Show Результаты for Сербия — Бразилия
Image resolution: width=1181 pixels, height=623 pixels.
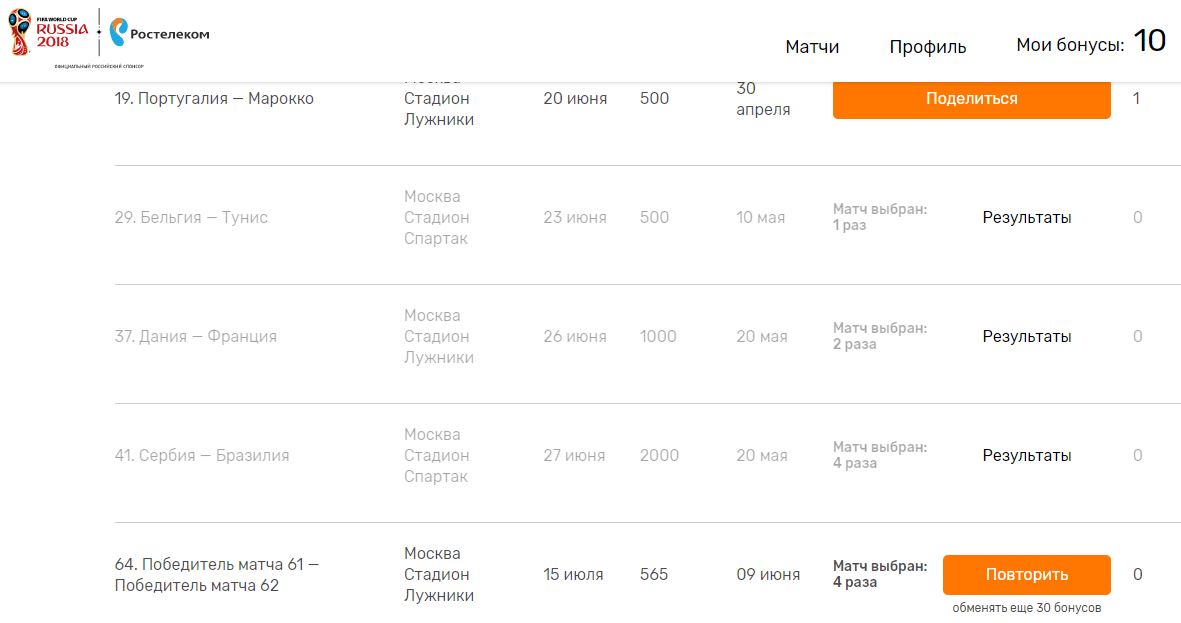(x=1026, y=455)
